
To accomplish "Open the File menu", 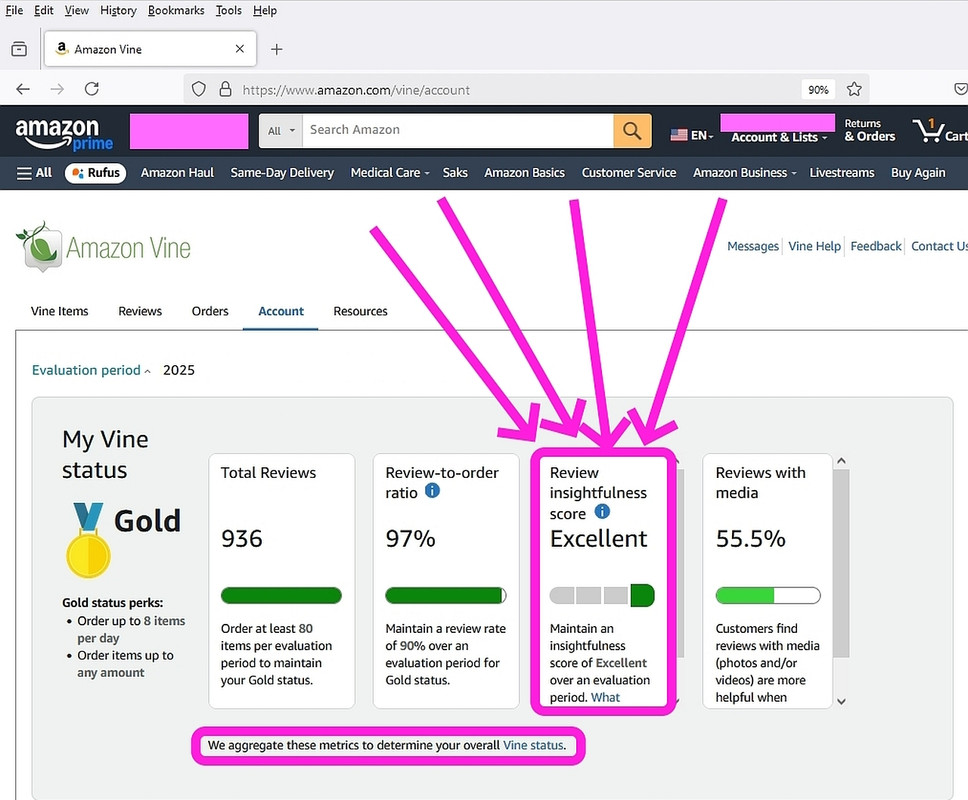I will point(14,10).
